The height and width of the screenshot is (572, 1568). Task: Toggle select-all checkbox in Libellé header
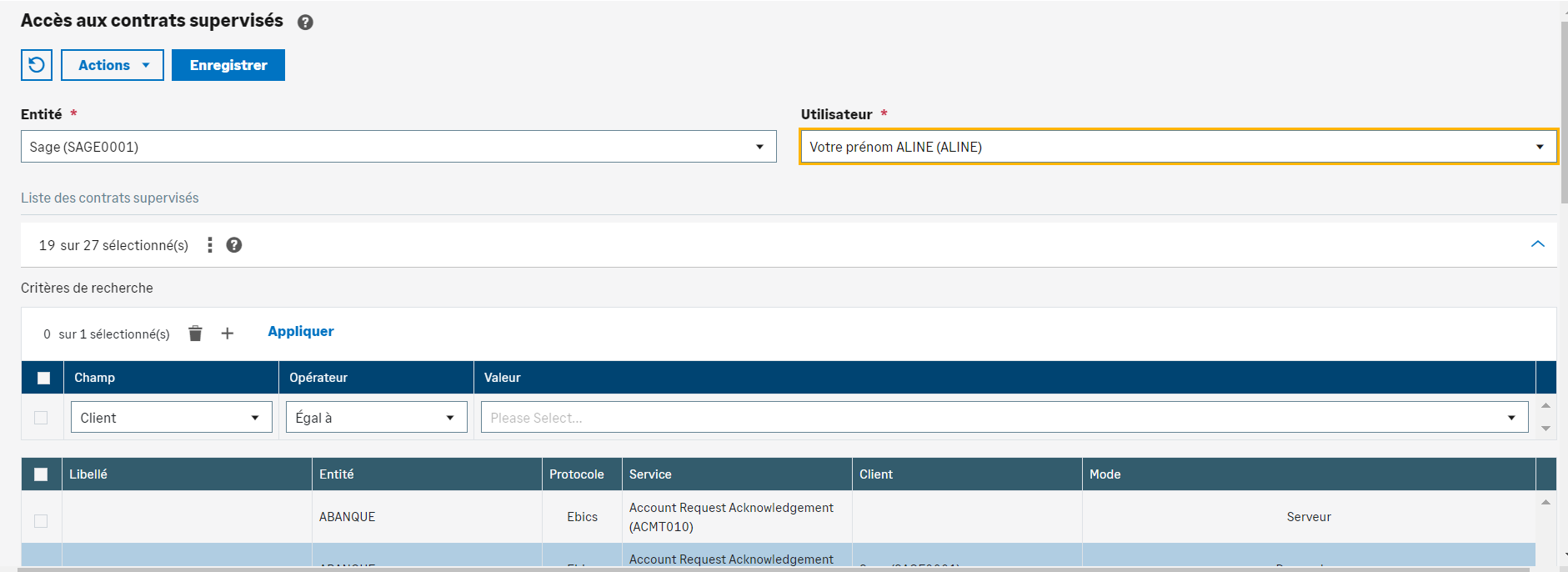(41, 474)
